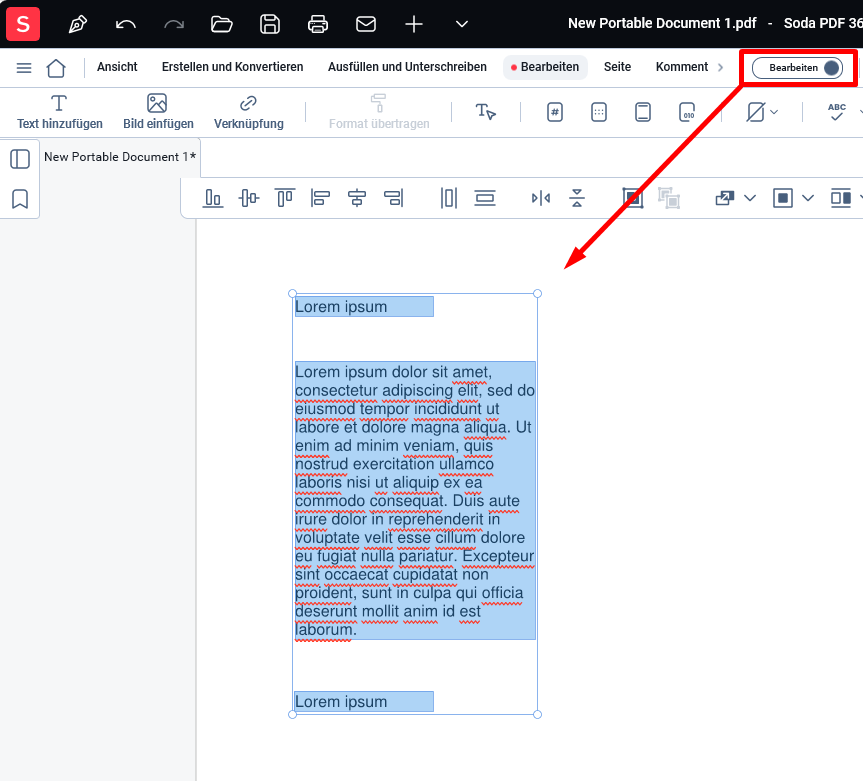Click the top 'Lorem ipsum' heading text
Image resolution: width=863 pixels, height=781 pixels.
(x=341, y=307)
